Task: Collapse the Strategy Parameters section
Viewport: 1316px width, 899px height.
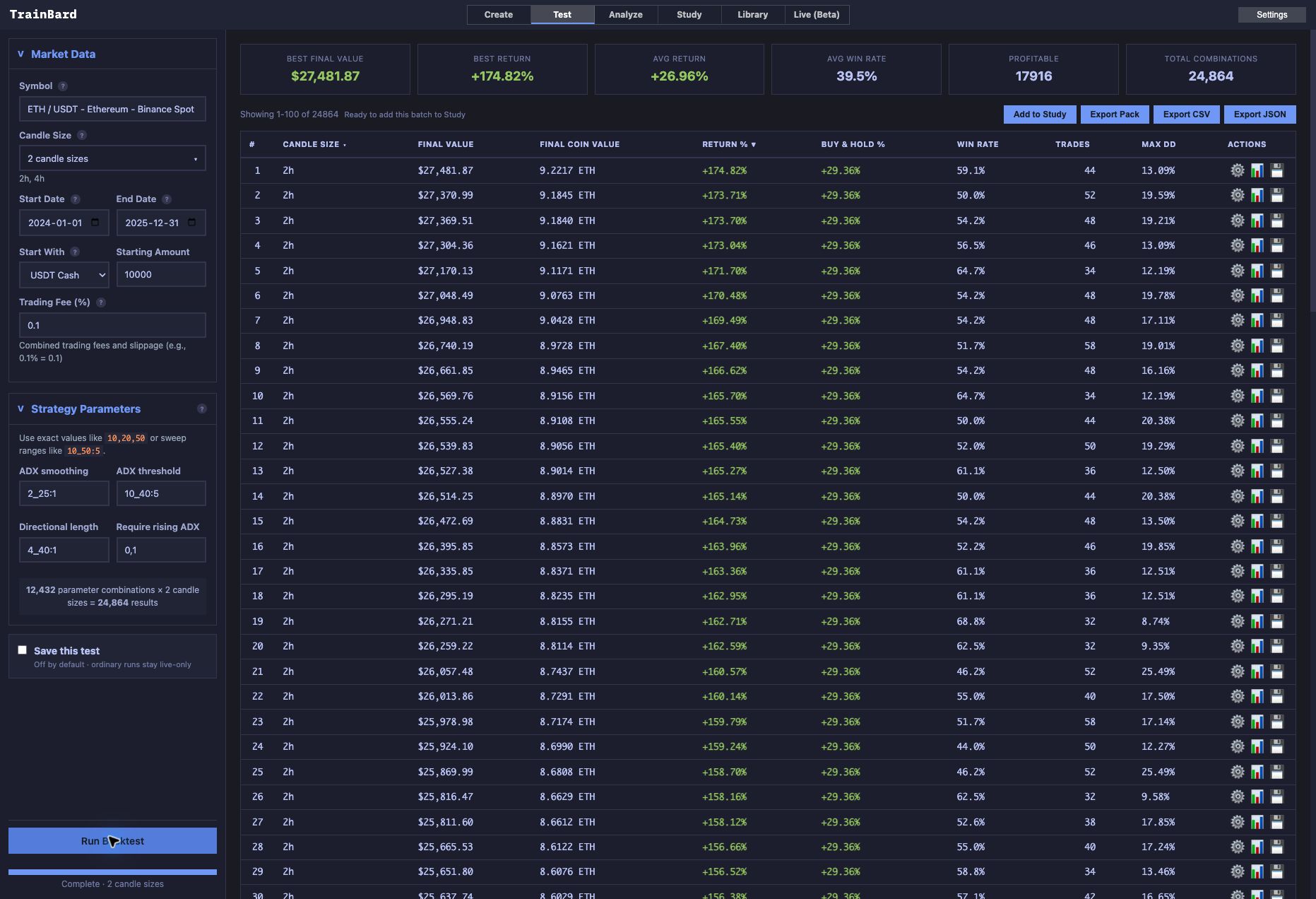Action: [x=20, y=409]
